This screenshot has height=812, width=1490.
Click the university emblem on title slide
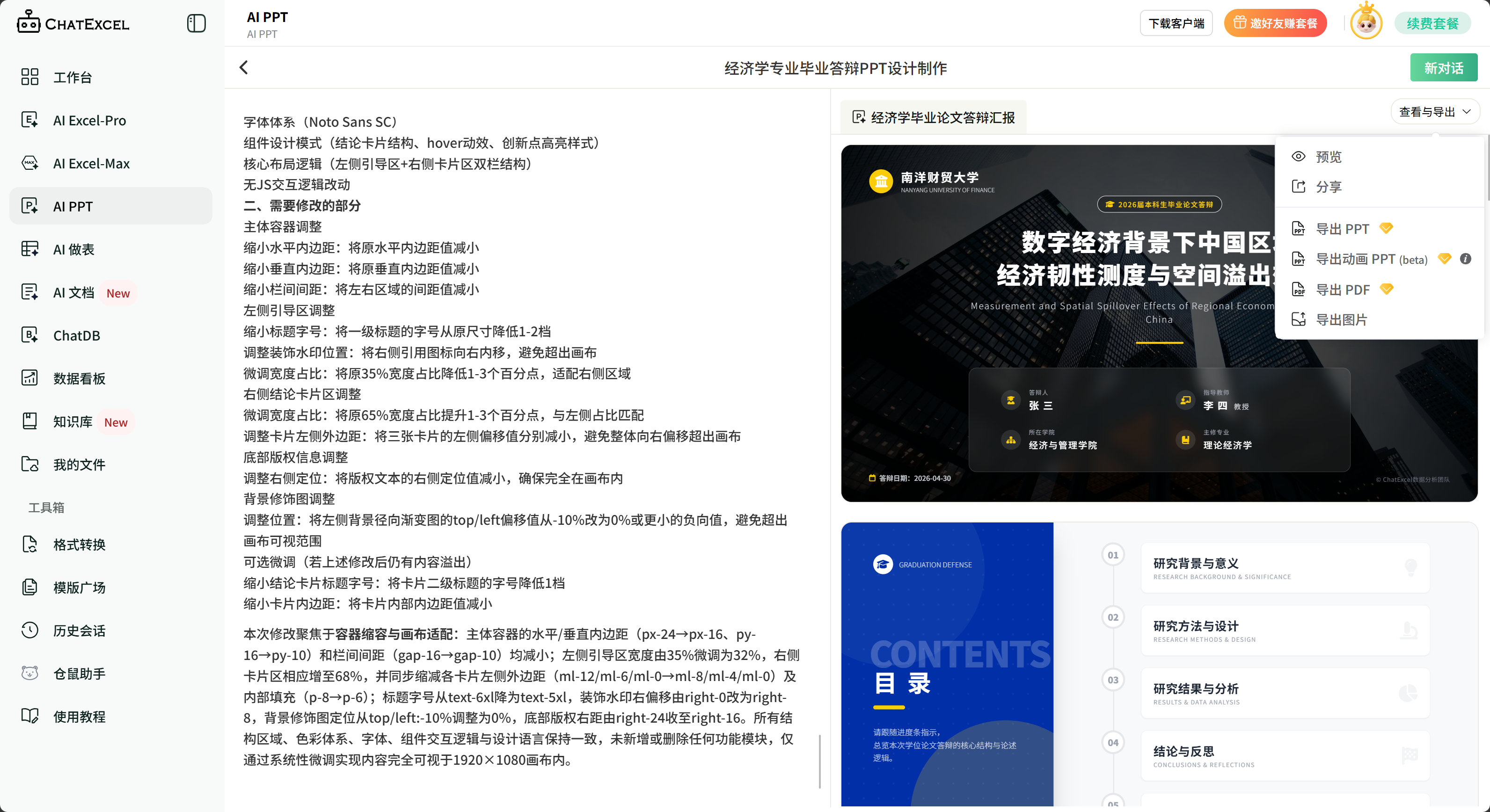881,181
